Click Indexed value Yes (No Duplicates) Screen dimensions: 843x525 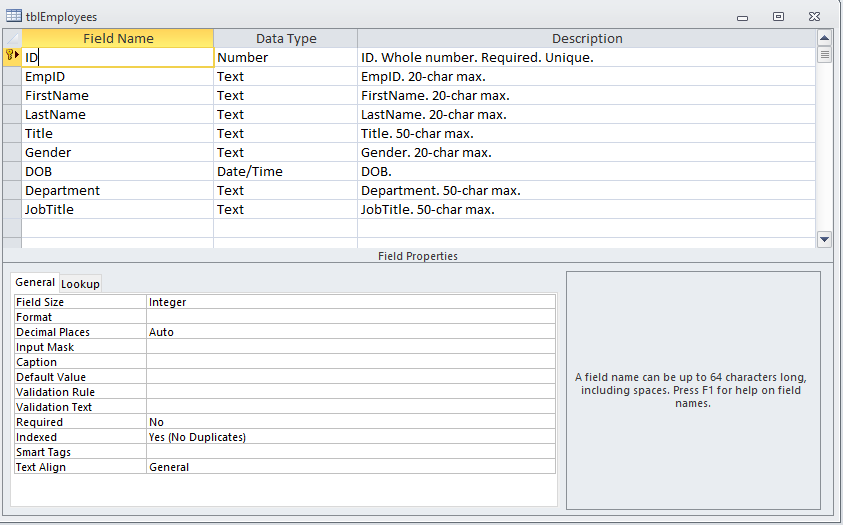click(351, 437)
